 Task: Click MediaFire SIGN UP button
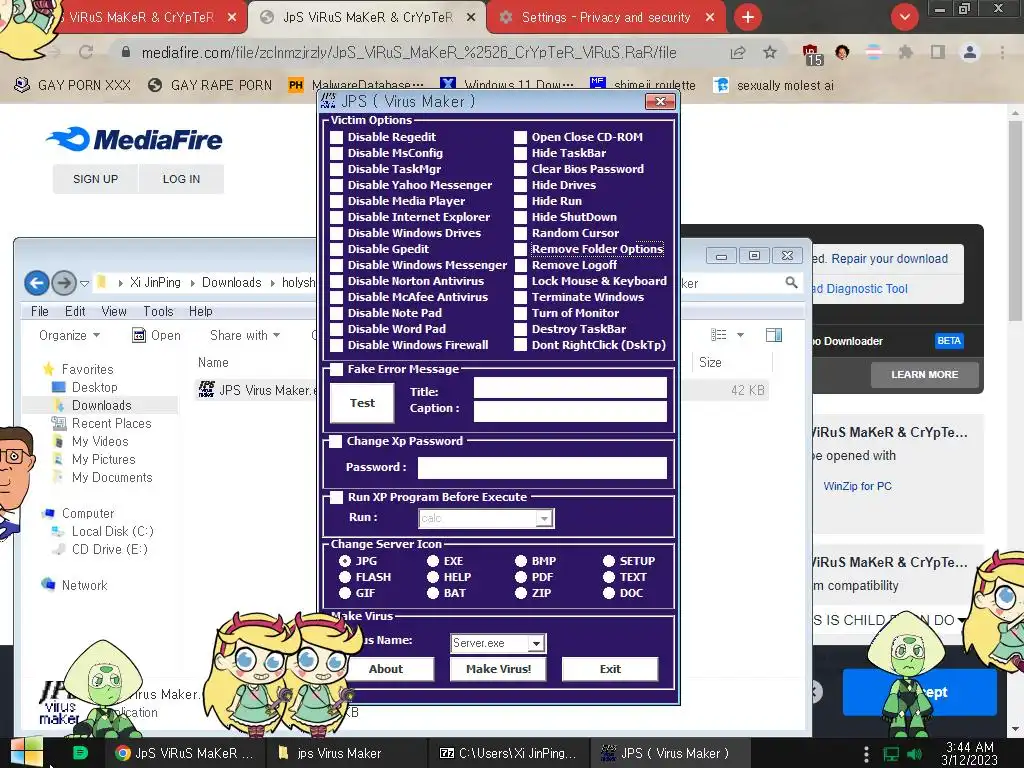(x=95, y=179)
